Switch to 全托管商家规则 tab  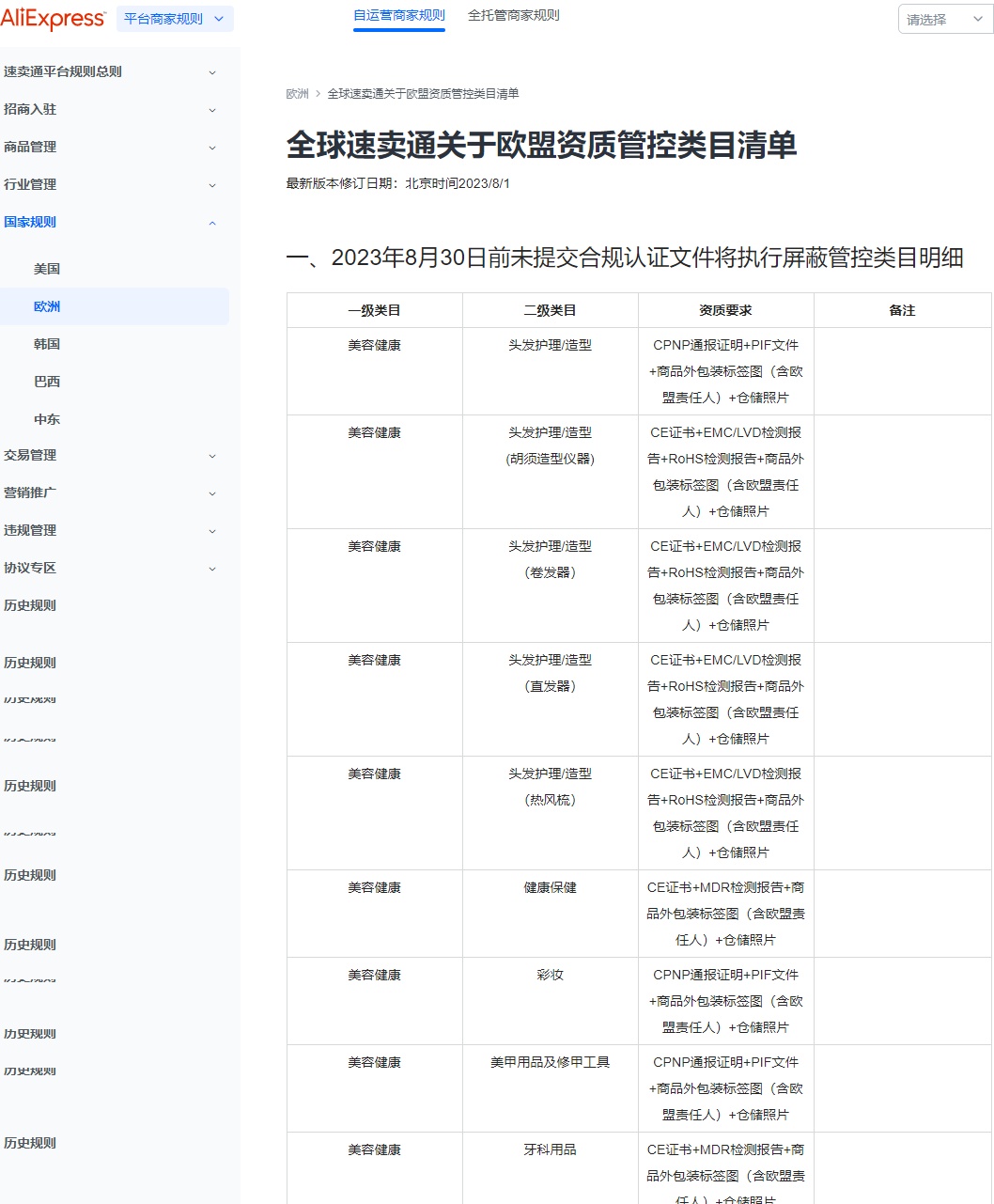[513, 16]
